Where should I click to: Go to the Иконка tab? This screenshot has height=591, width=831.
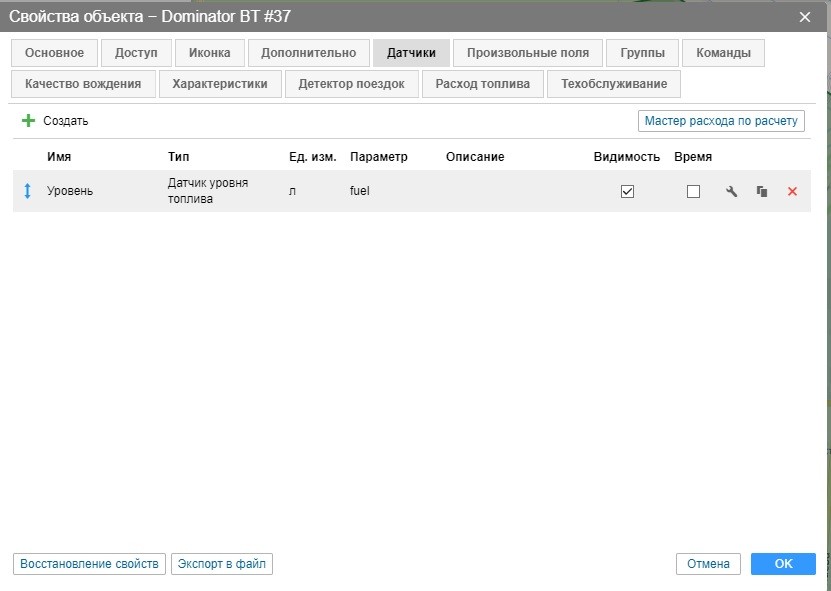[209, 53]
